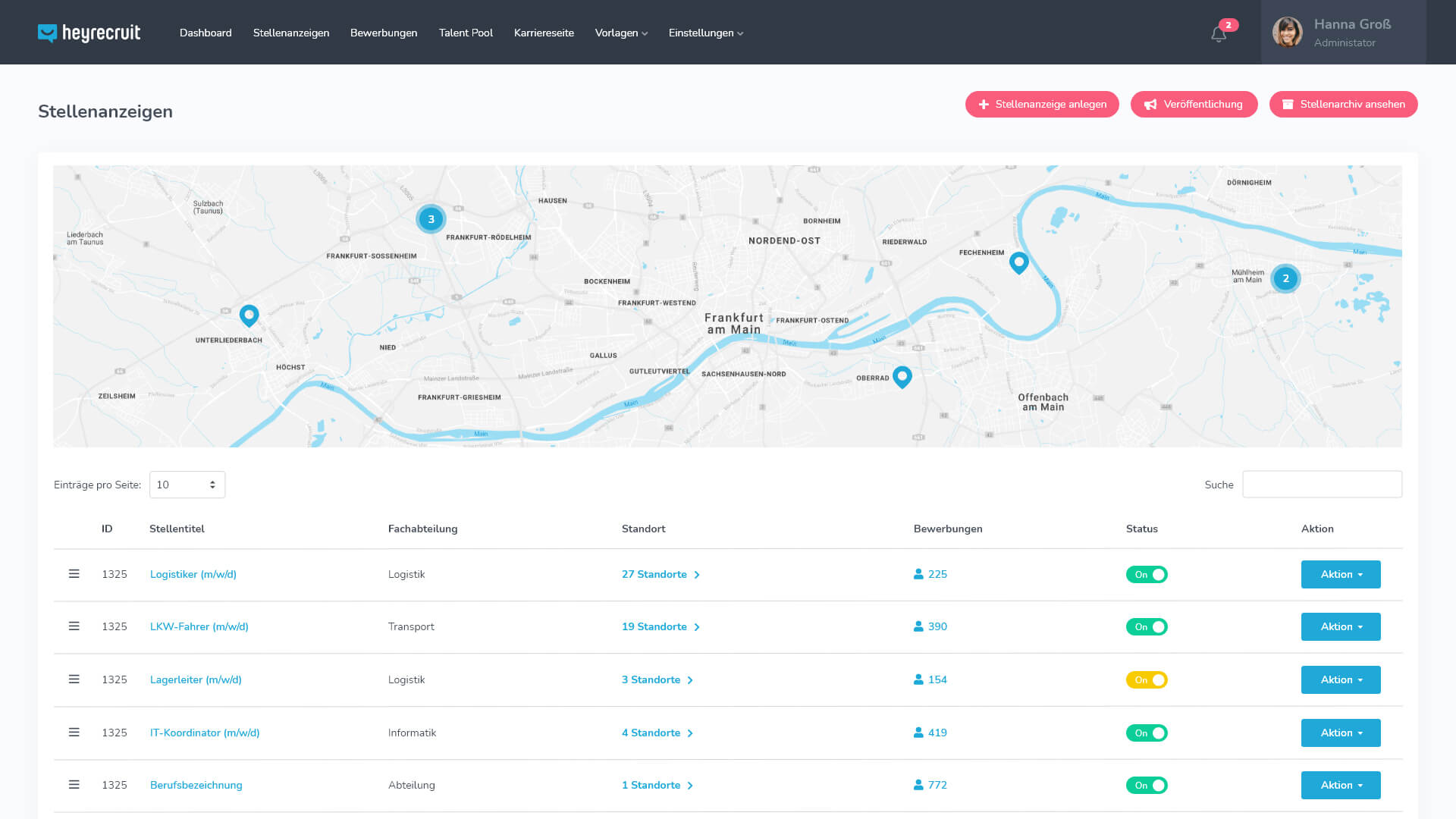Click the drag handle icon beside Logistiker row
1456x819 pixels.
coord(74,574)
